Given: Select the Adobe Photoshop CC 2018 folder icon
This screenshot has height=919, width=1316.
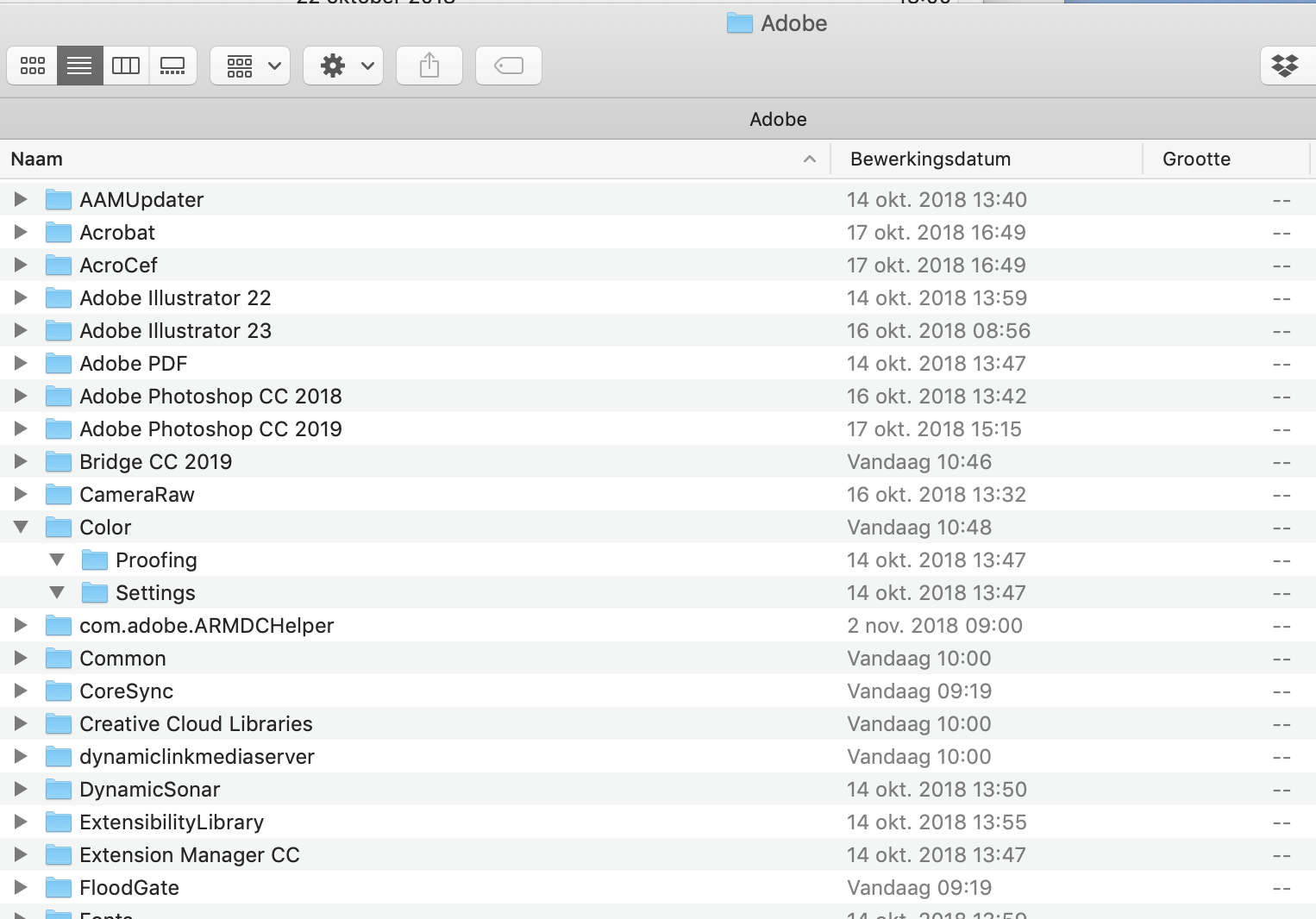Looking at the screenshot, I should pos(59,396).
